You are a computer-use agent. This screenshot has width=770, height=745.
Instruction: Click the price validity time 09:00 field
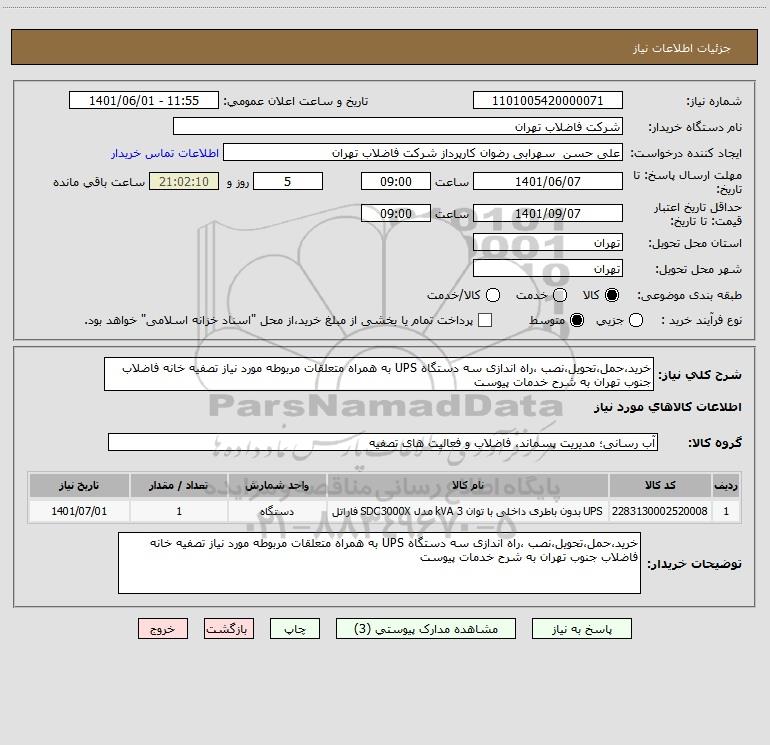coord(396,213)
